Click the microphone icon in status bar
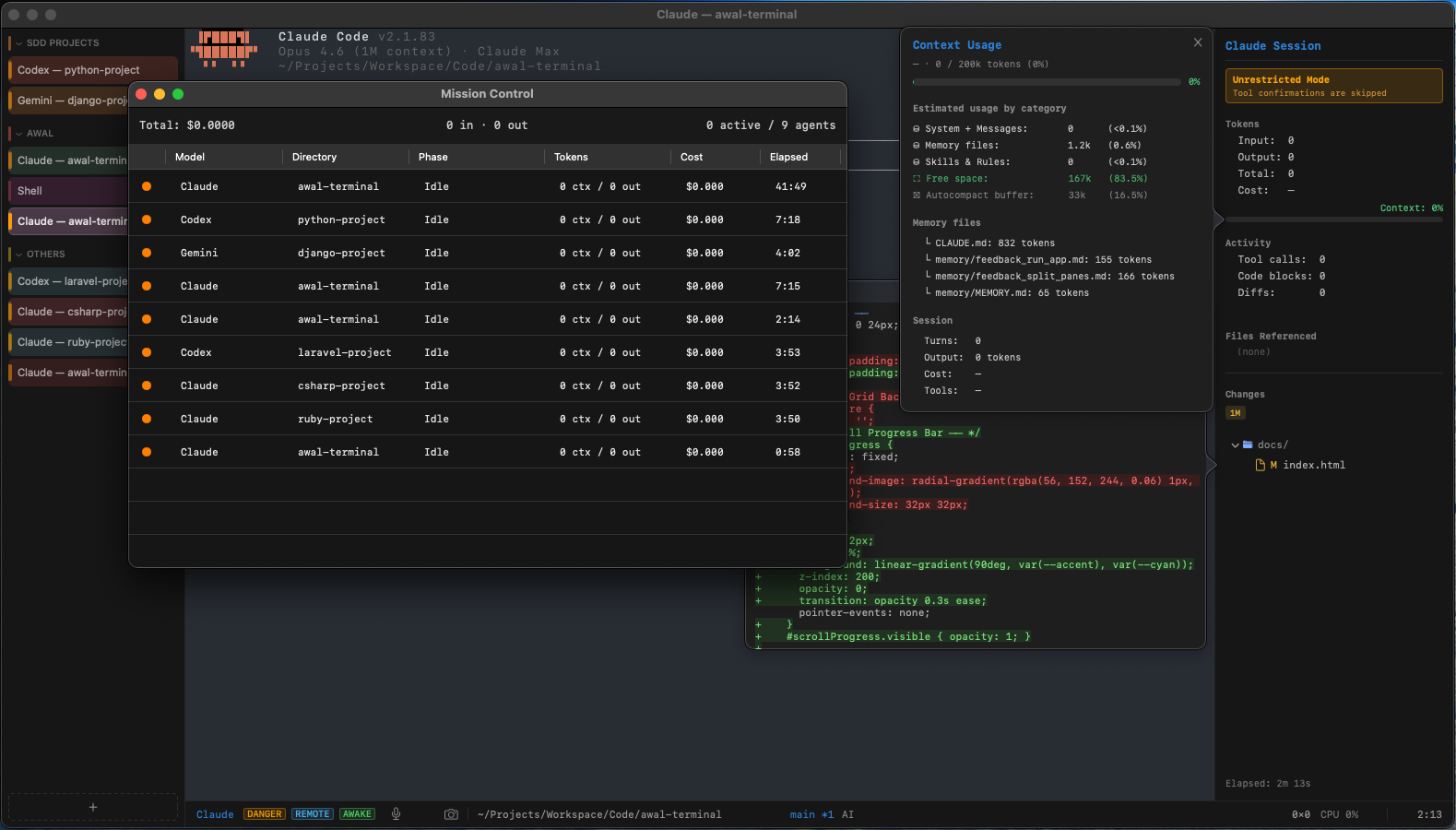The image size is (1456, 830). coord(397,814)
